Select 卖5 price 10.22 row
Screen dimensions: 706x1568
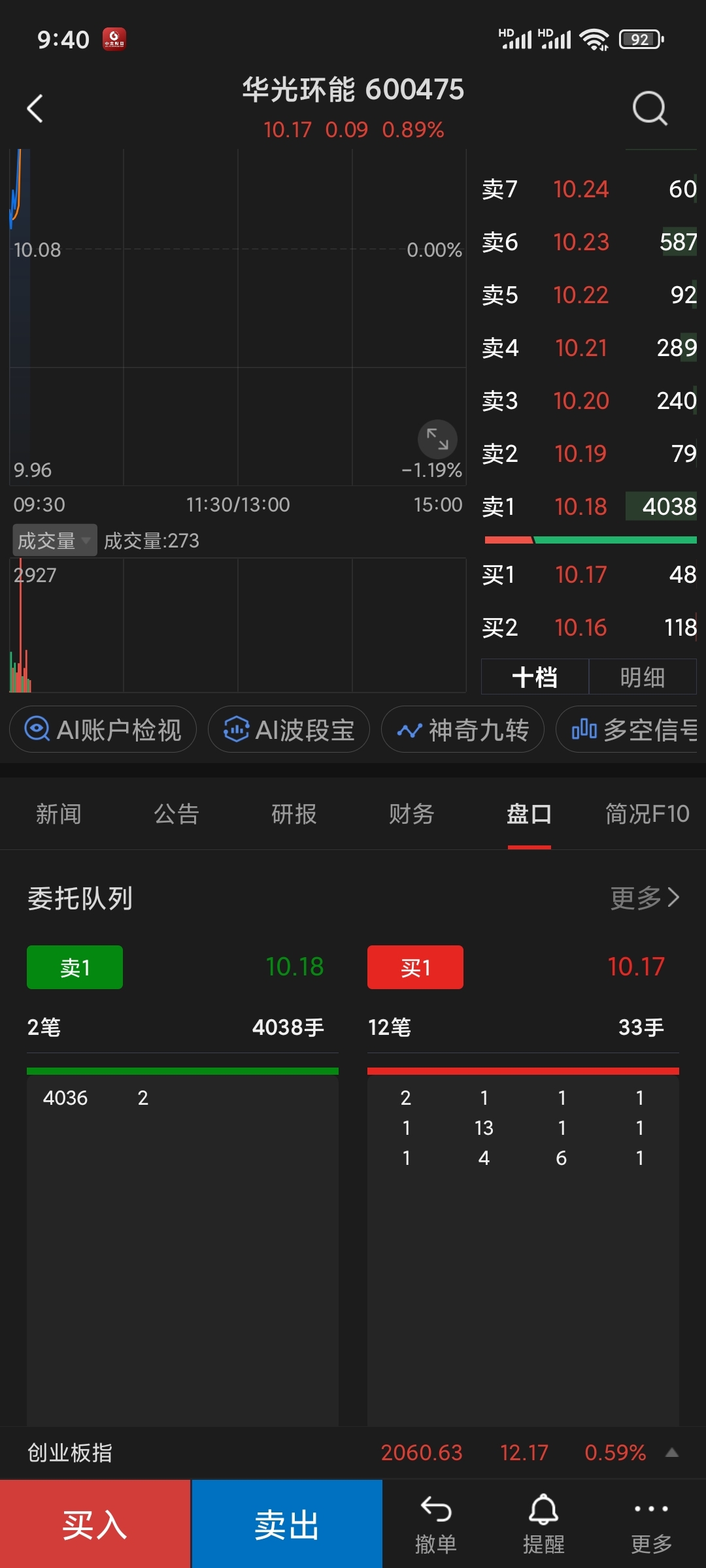tap(589, 295)
